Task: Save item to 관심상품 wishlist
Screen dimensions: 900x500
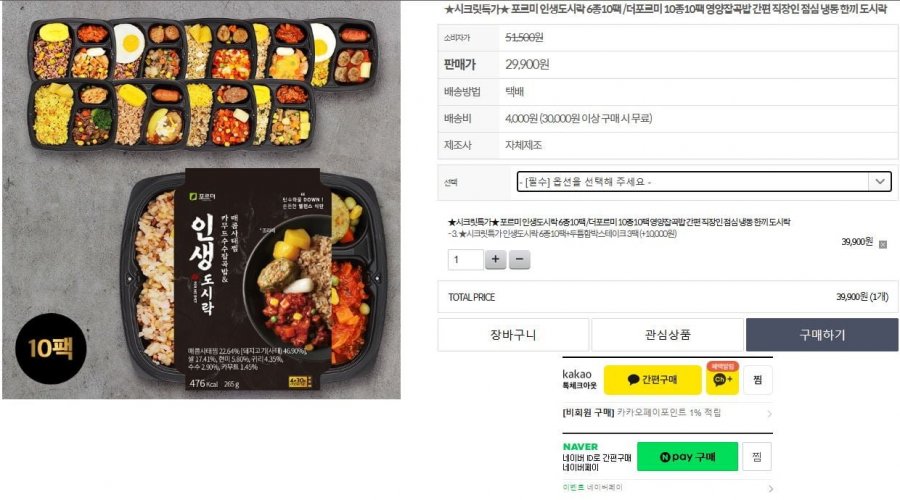Action: [x=668, y=335]
